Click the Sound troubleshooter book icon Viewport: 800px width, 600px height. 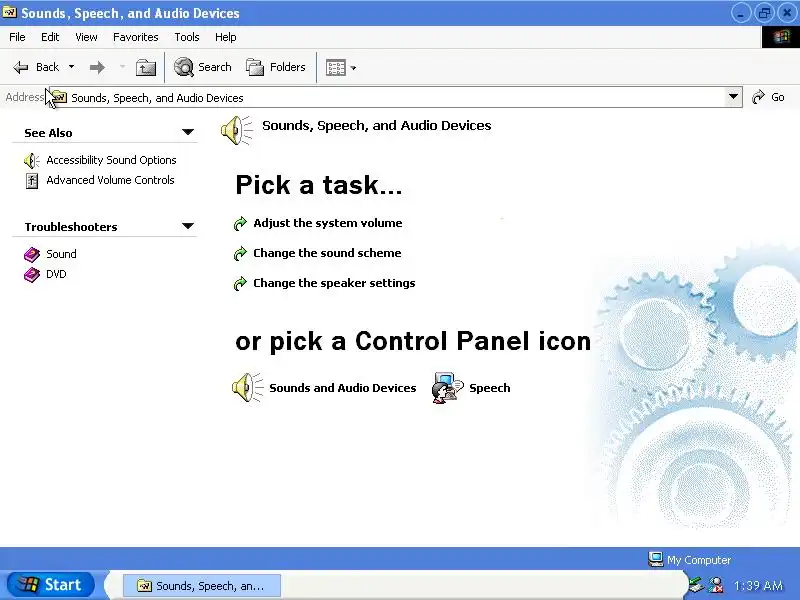(x=32, y=254)
